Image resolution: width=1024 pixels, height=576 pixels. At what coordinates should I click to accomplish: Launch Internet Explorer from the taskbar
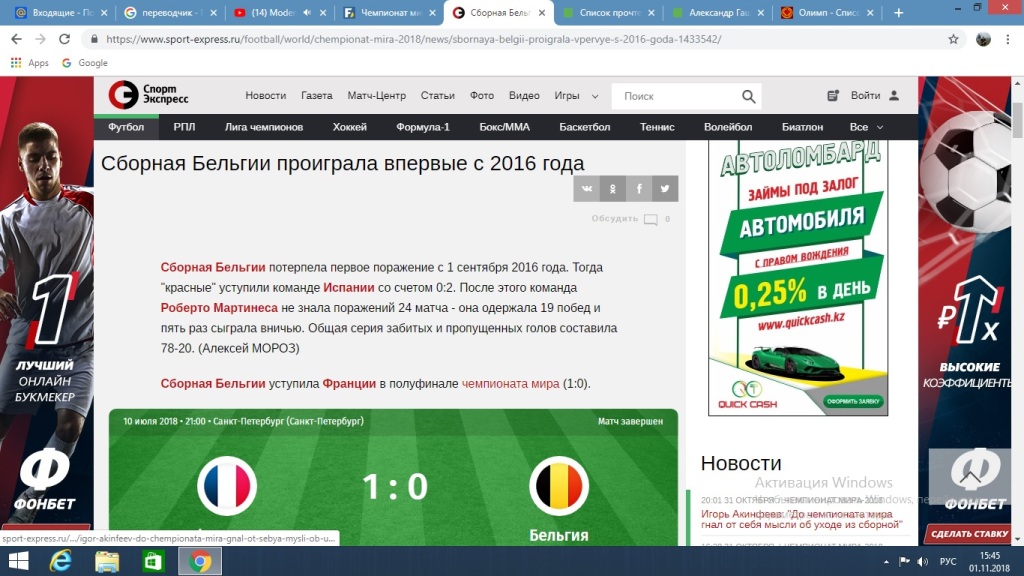tap(61, 561)
